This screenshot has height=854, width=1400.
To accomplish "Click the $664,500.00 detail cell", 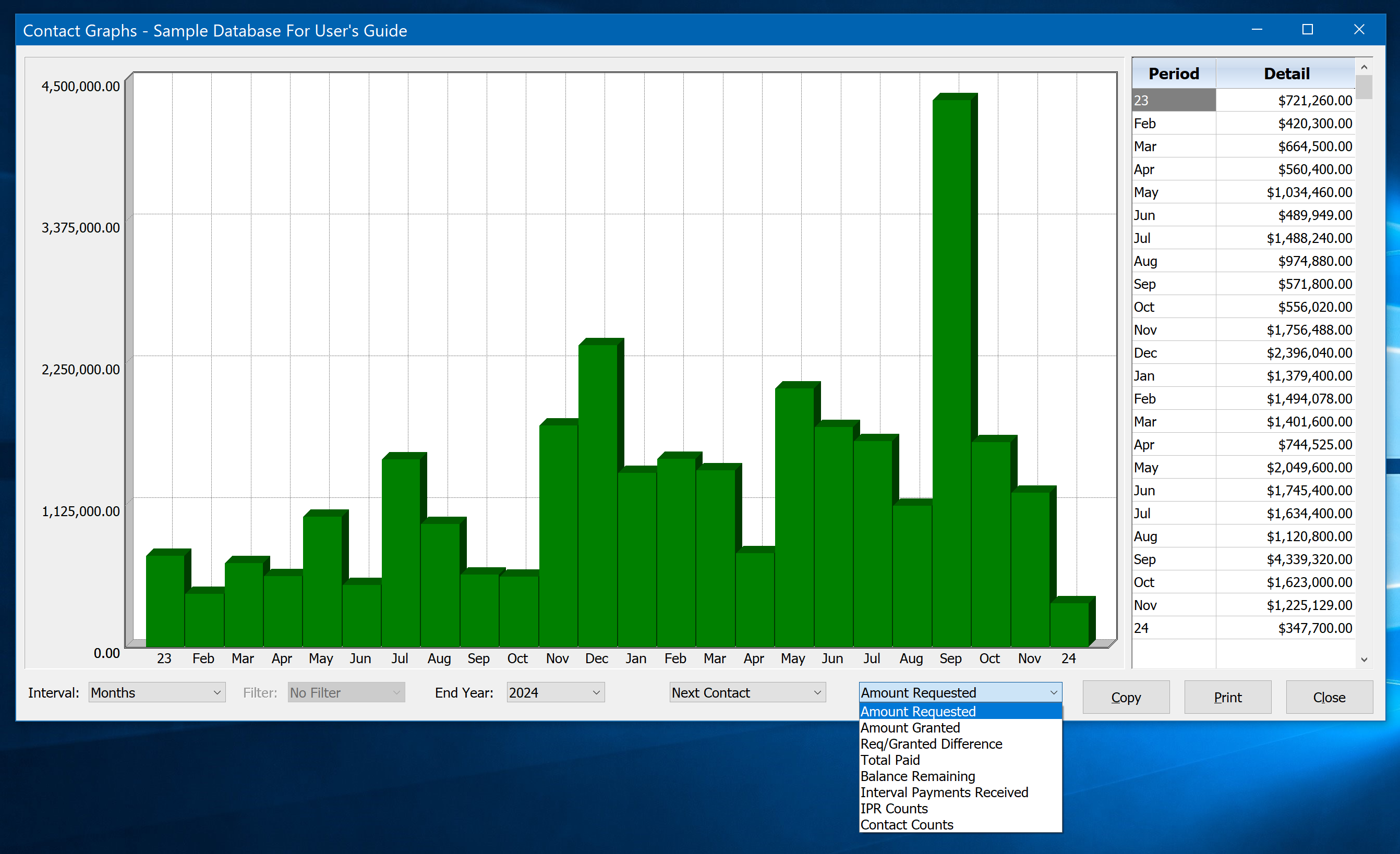I will click(1286, 147).
